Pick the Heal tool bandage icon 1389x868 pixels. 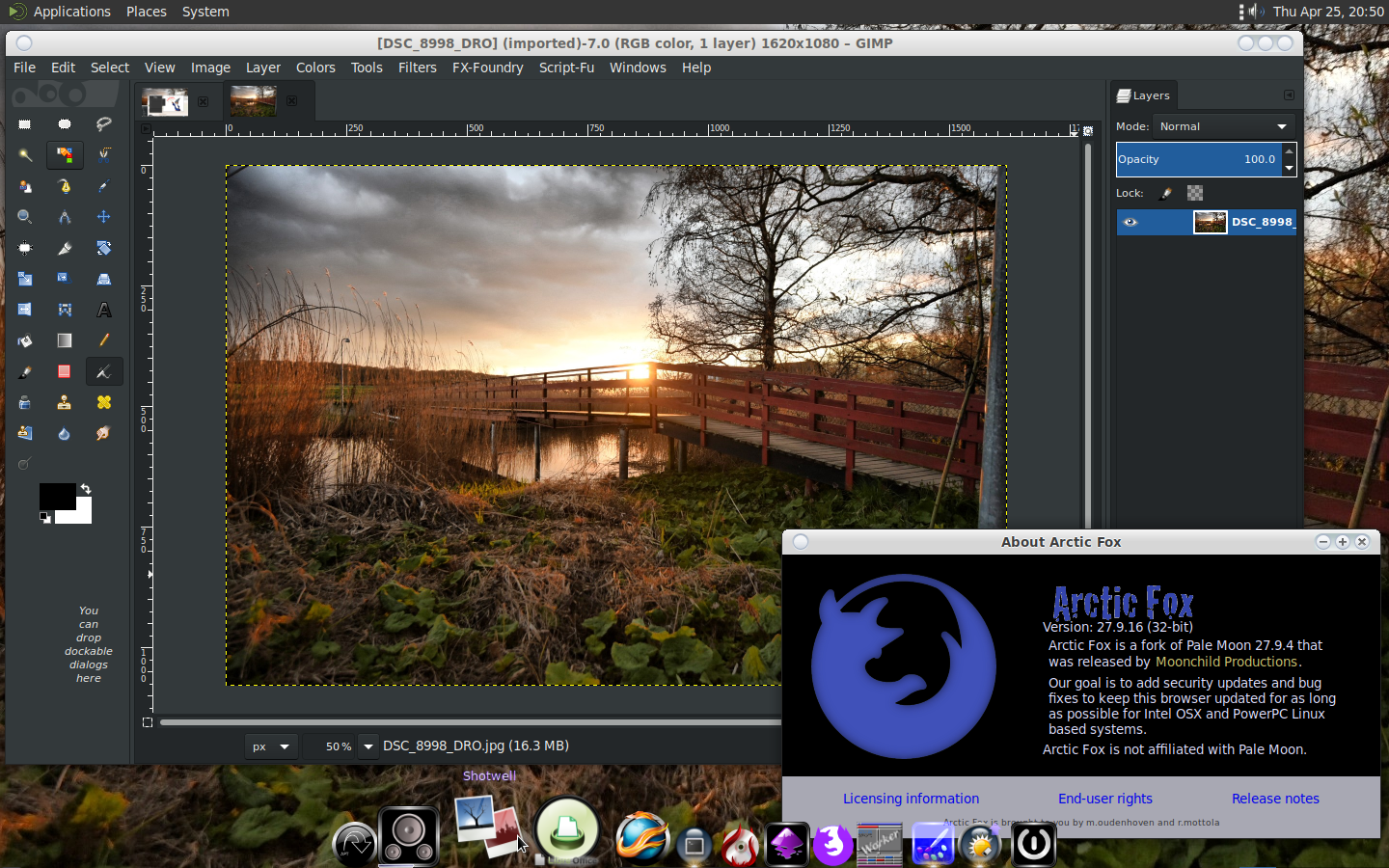click(x=103, y=402)
